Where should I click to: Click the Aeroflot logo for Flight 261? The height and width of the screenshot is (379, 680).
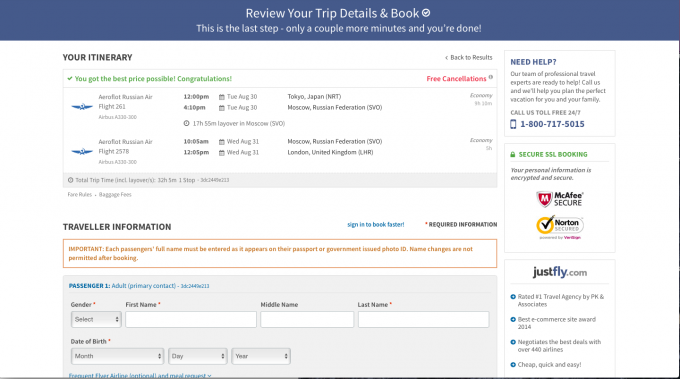tap(82, 107)
